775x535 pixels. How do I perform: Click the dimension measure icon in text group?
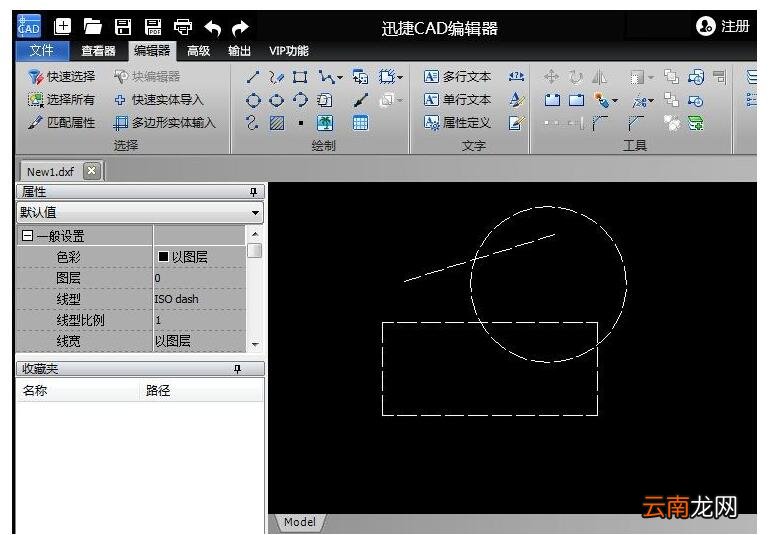517,76
